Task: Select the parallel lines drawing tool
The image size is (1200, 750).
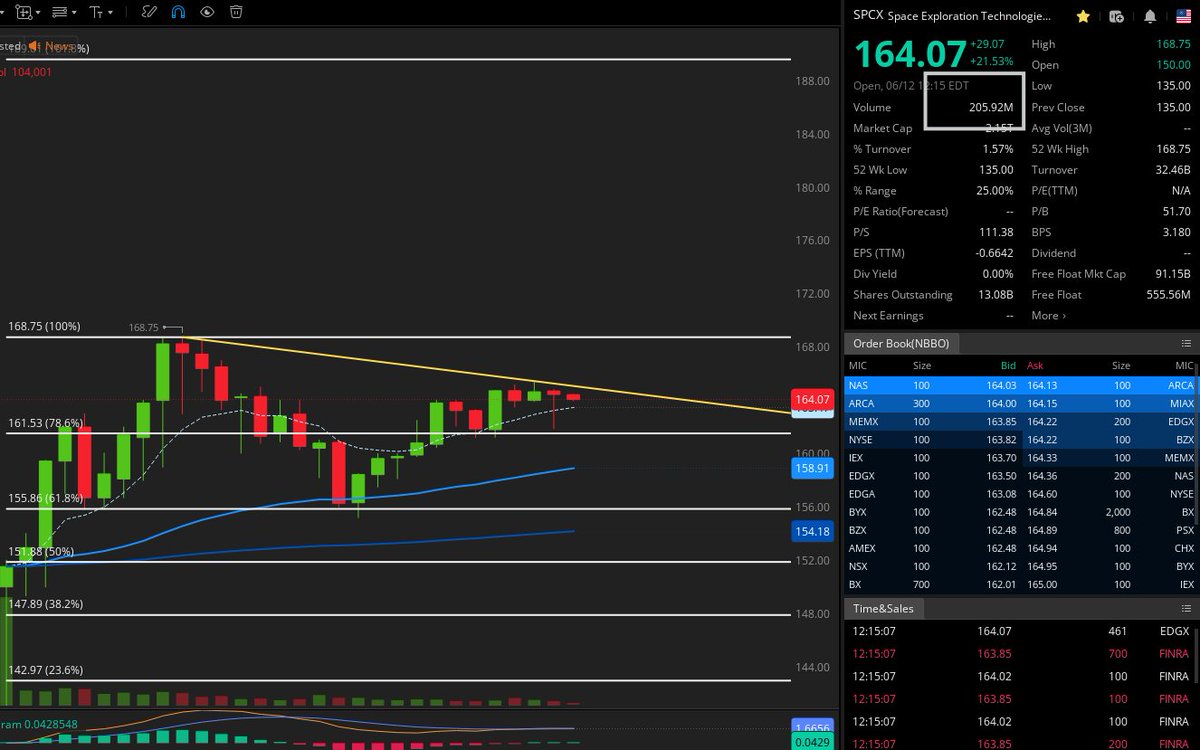Action: 60,13
